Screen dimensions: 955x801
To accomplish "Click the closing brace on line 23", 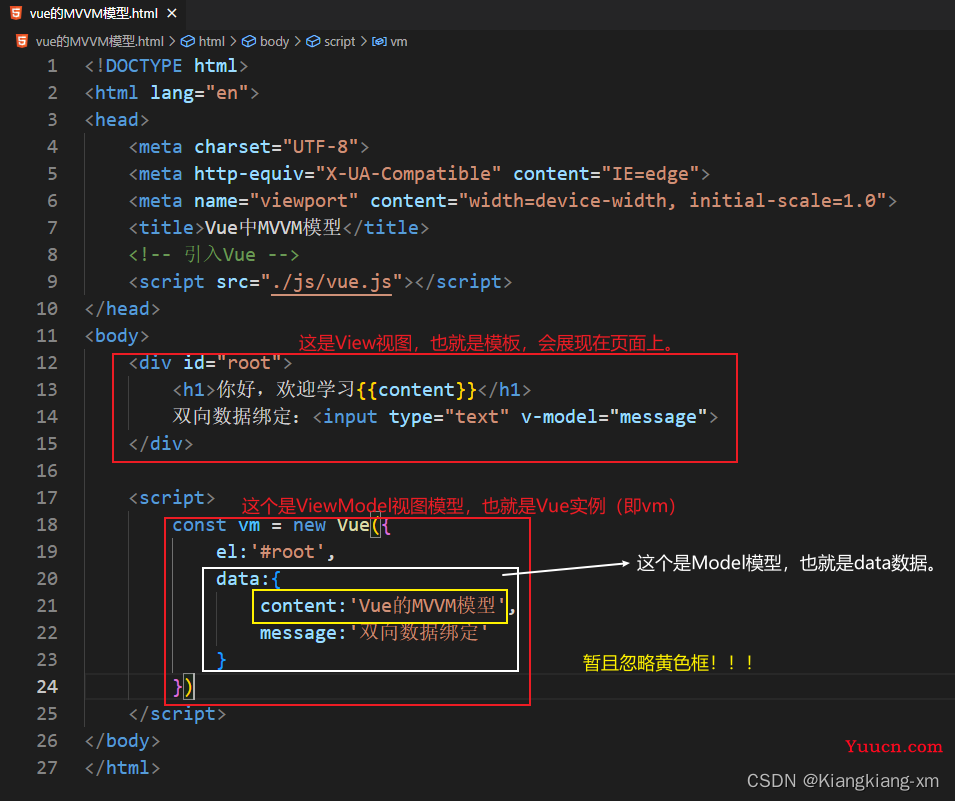I will [x=222, y=660].
